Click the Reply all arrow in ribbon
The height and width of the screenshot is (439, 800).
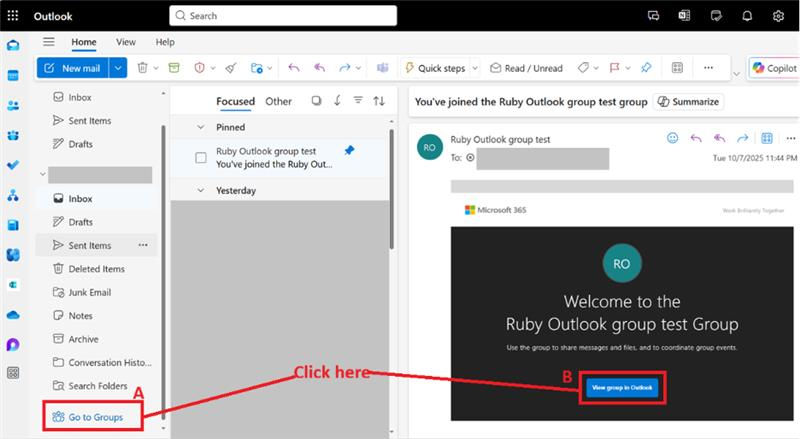pyautogui.click(x=319, y=67)
